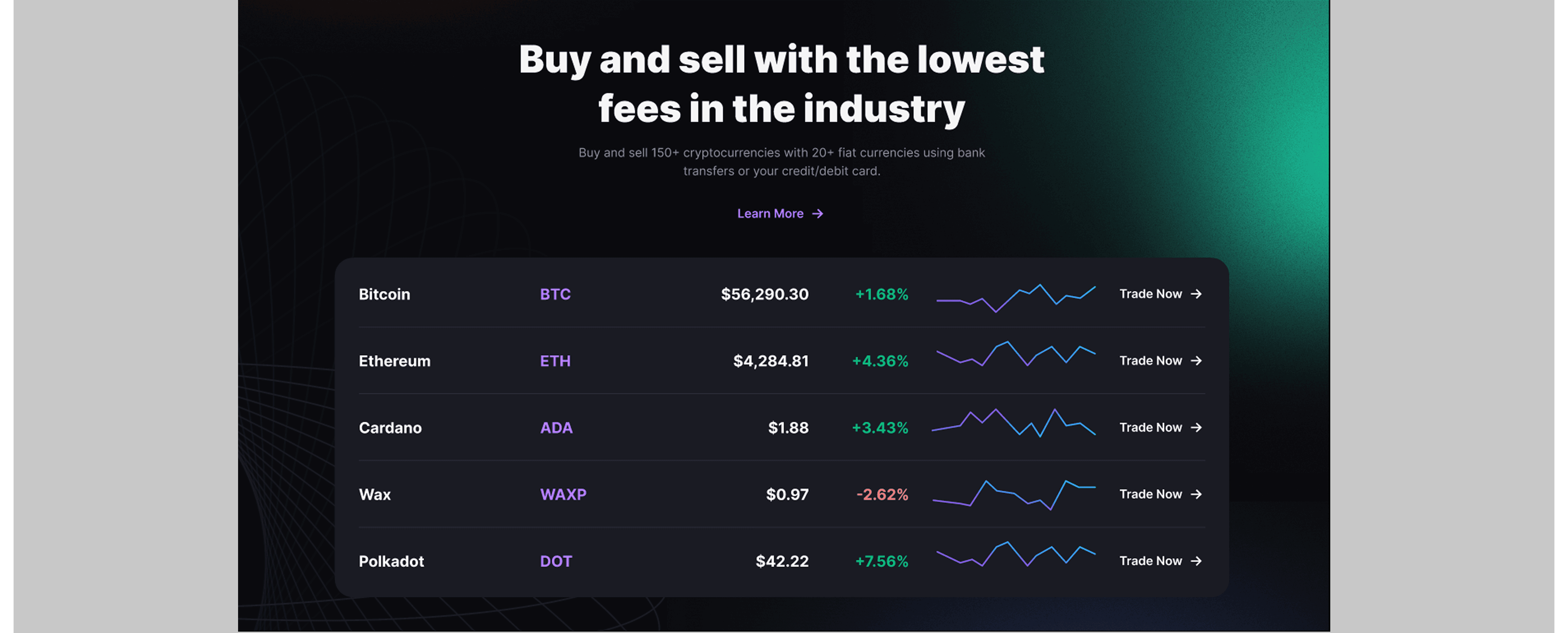Image resolution: width=1568 pixels, height=633 pixels.
Task: Select Trade Now for Wax
Action: pyautogui.click(x=1161, y=495)
